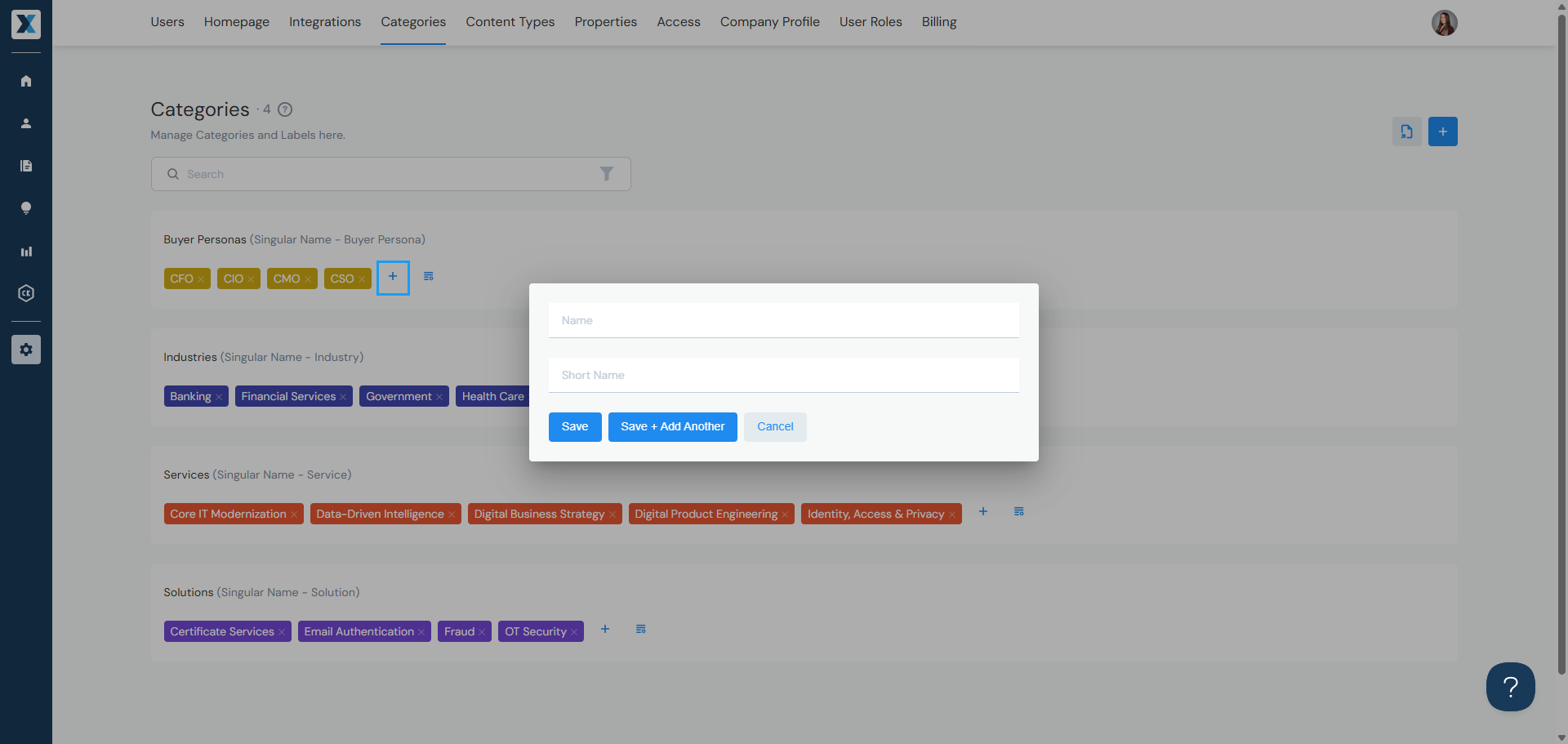The height and width of the screenshot is (744, 1568).
Task: Click the Health Care industry label
Action: click(493, 396)
